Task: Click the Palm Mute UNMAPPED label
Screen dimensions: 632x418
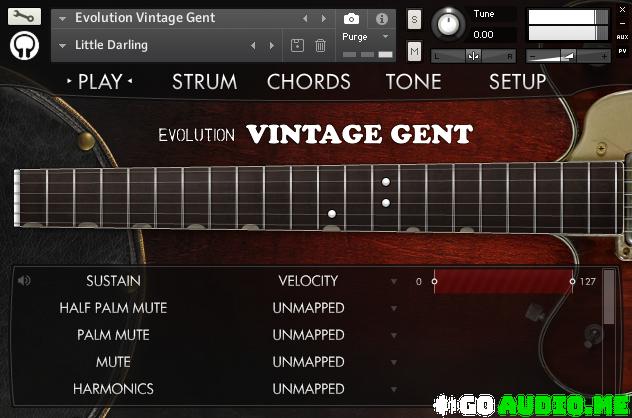Action: (308, 335)
